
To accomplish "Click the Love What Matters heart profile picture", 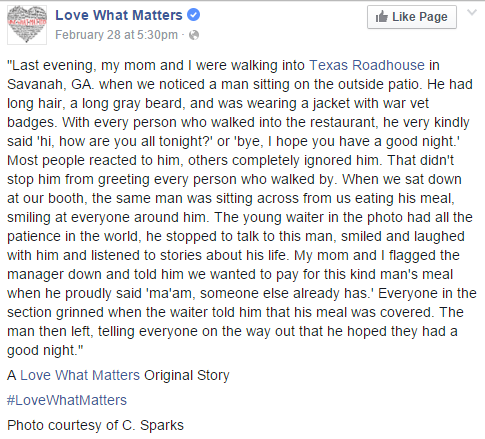I will pyautogui.click(x=27, y=25).
